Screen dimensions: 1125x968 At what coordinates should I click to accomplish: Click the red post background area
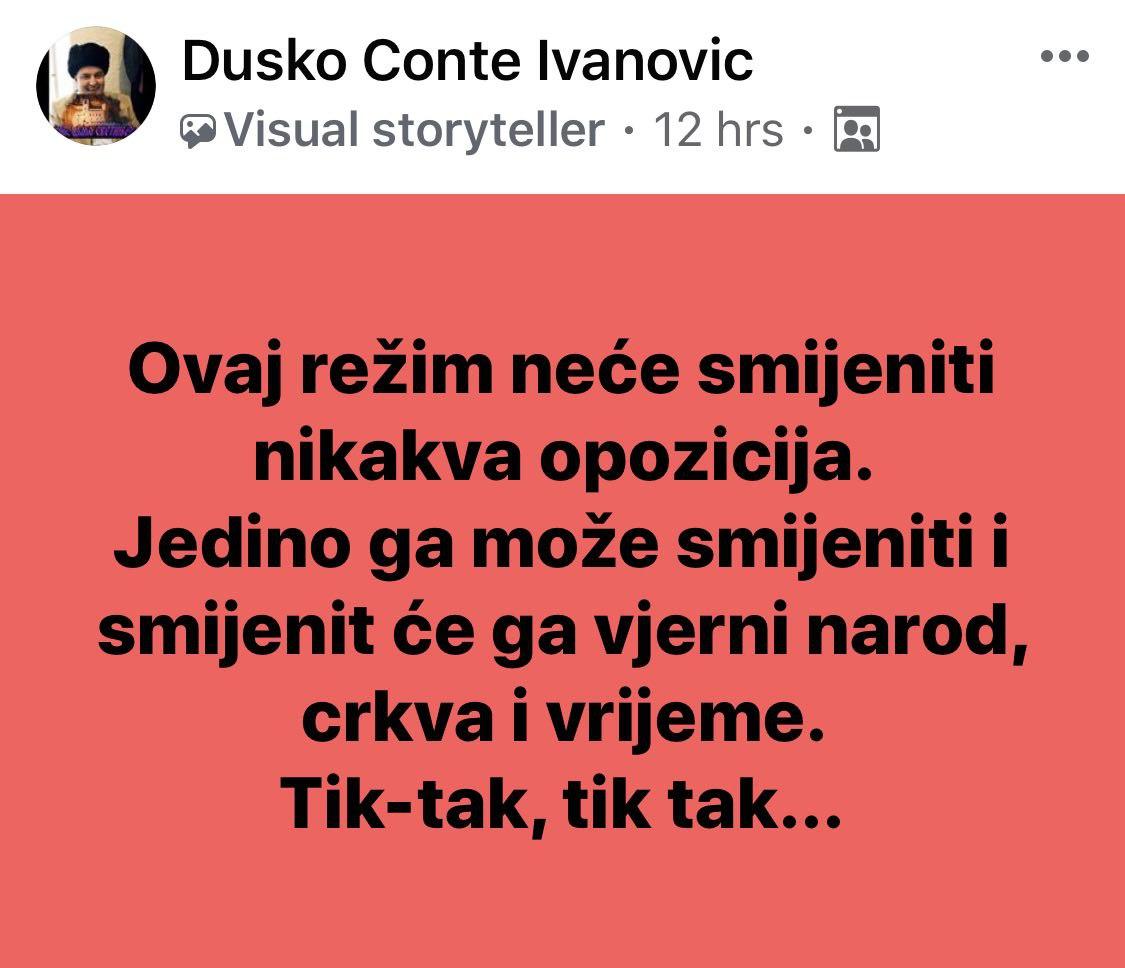562,581
